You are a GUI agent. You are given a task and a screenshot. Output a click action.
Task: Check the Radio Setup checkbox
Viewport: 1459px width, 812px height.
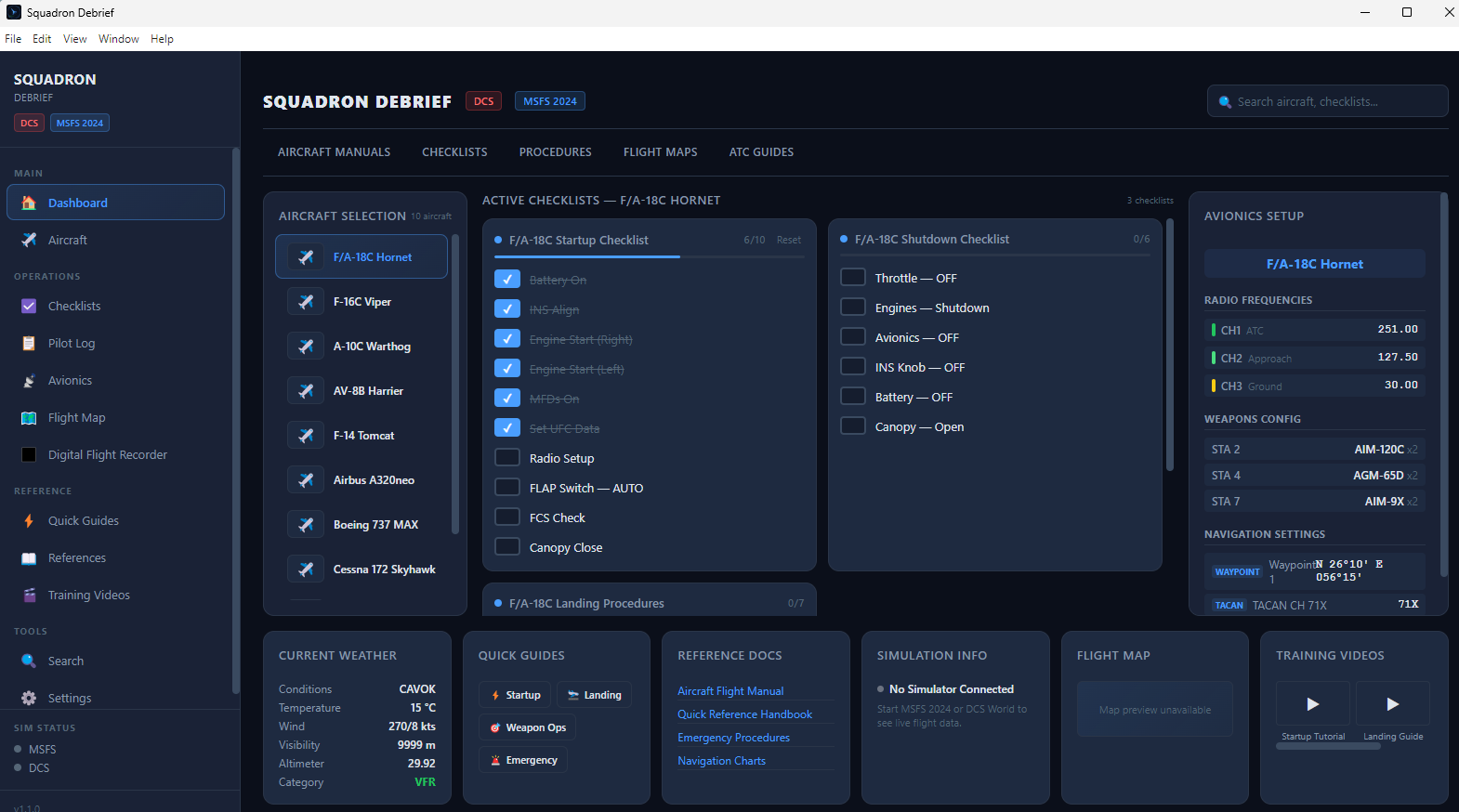click(x=507, y=458)
